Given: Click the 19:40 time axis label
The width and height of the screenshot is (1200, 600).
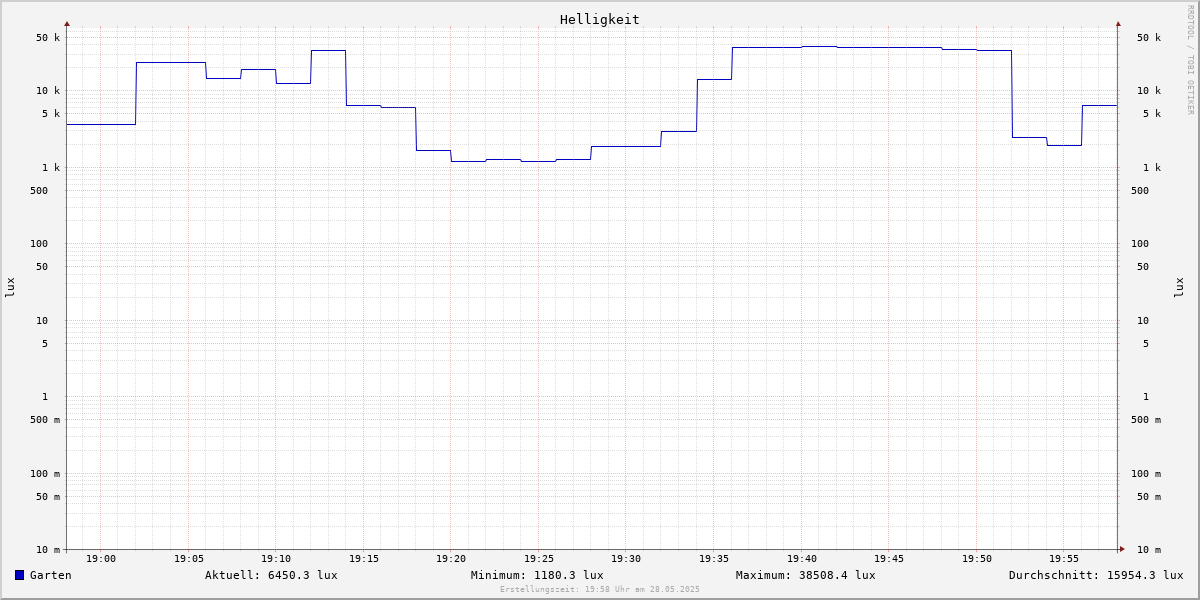Looking at the screenshot, I should tap(802, 559).
